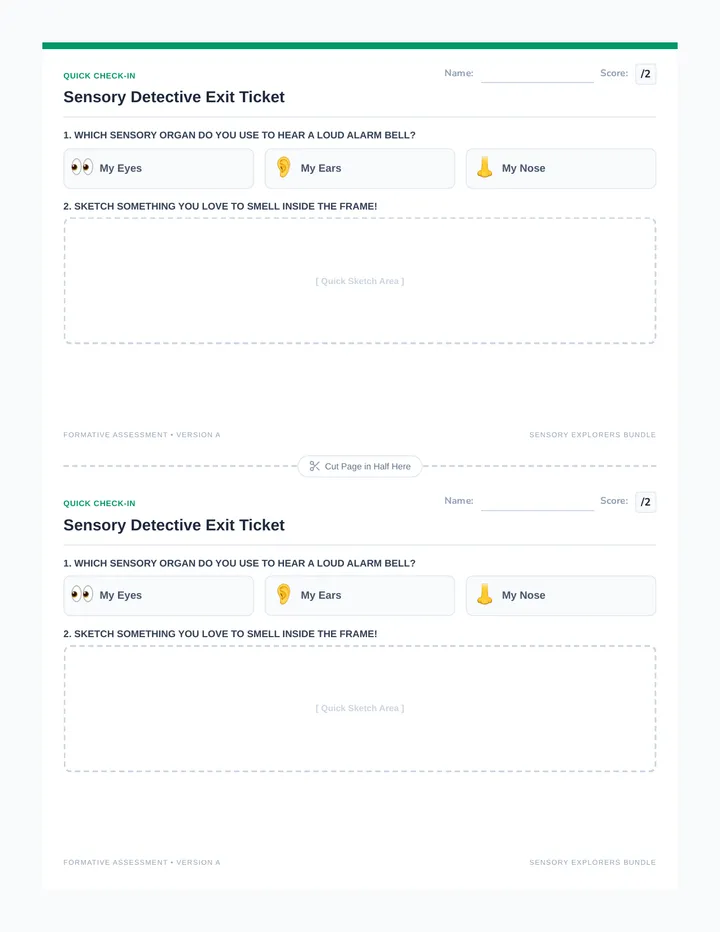The image size is (720, 932).
Task: Click the eyes emoji in top ticket
Action: tap(82, 168)
